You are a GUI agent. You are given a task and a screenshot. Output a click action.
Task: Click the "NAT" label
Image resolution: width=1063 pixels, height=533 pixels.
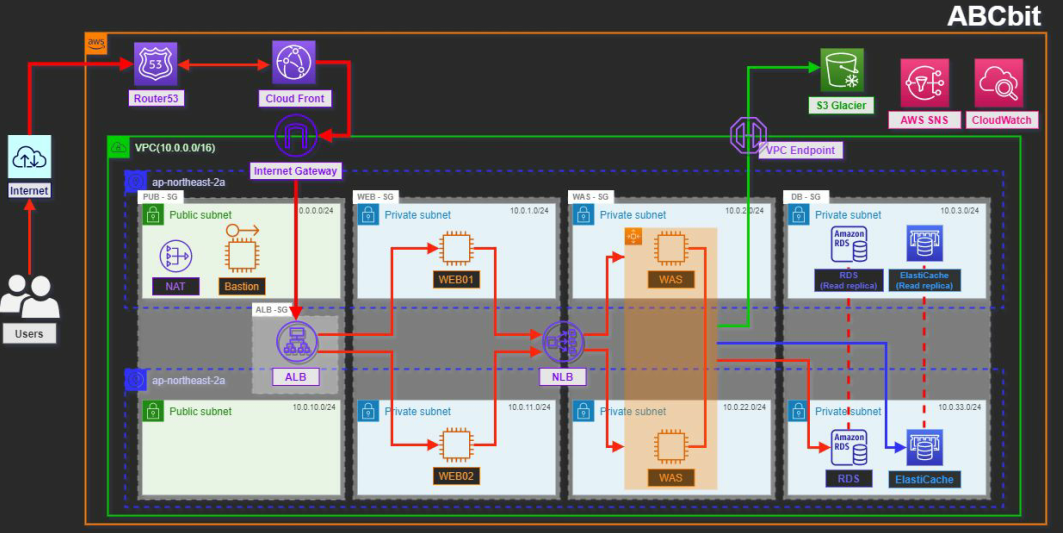(x=176, y=286)
